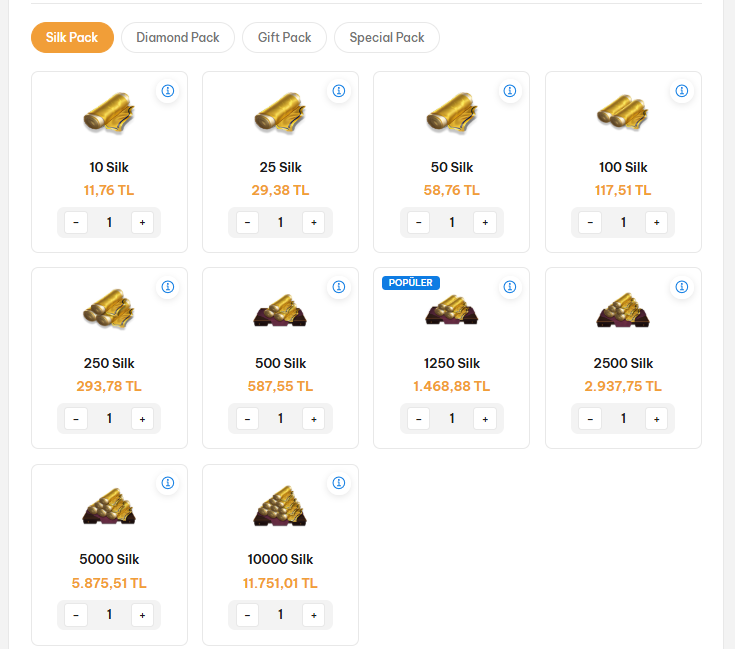Click info icon on 2500 Silk pack
735x649 pixels.
pyautogui.click(x=682, y=287)
